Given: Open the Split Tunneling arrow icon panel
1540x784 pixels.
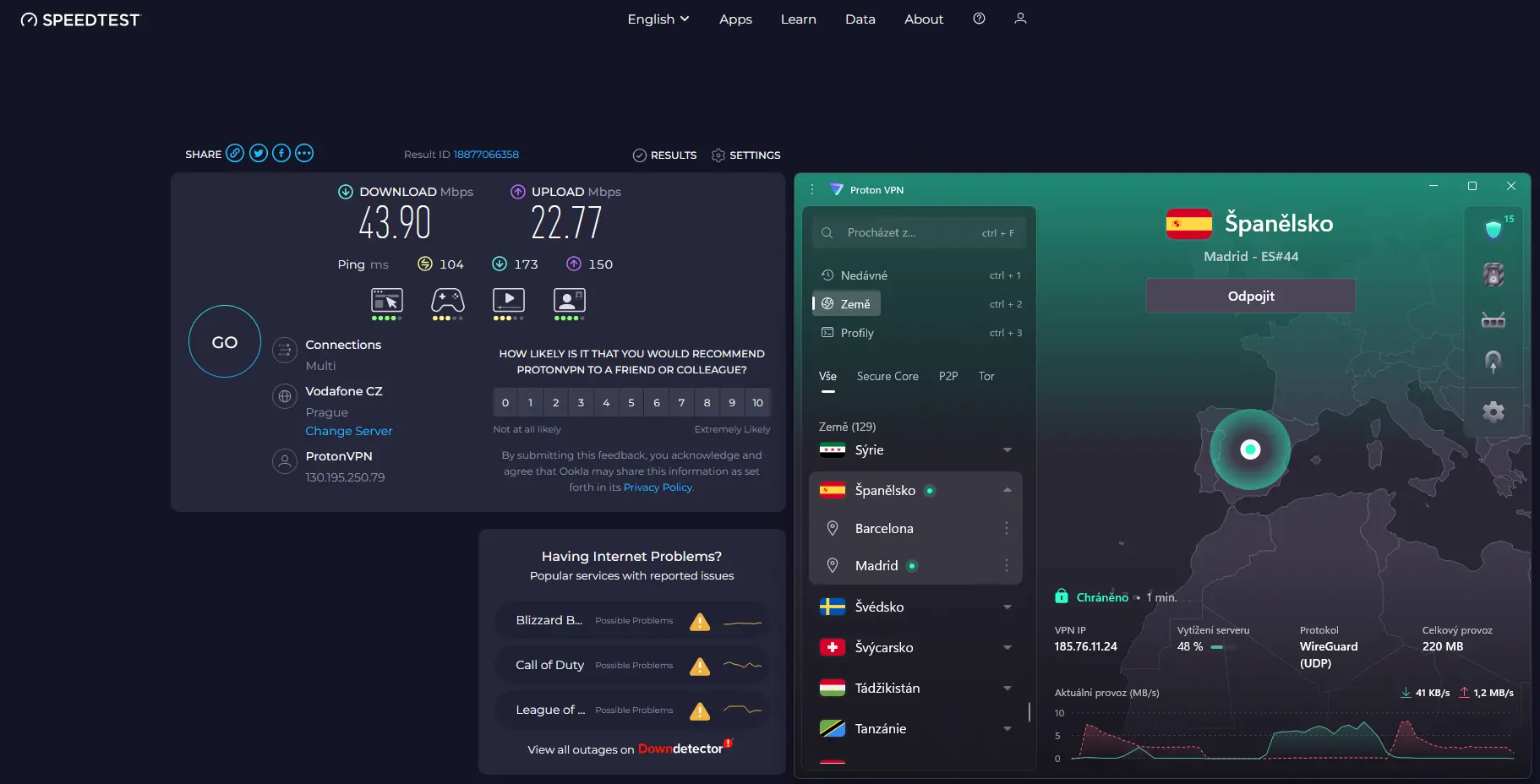Looking at the screenshot, I should (1493, 362).
